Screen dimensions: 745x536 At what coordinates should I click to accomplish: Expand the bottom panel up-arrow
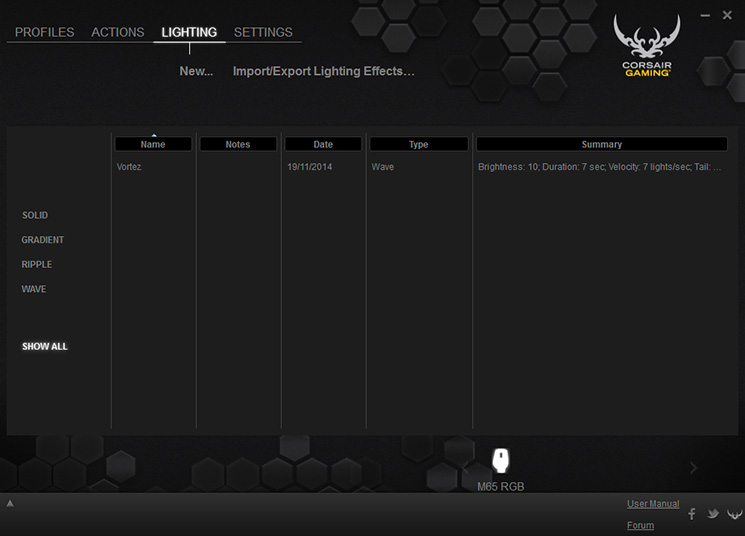(x=10, y=503)
